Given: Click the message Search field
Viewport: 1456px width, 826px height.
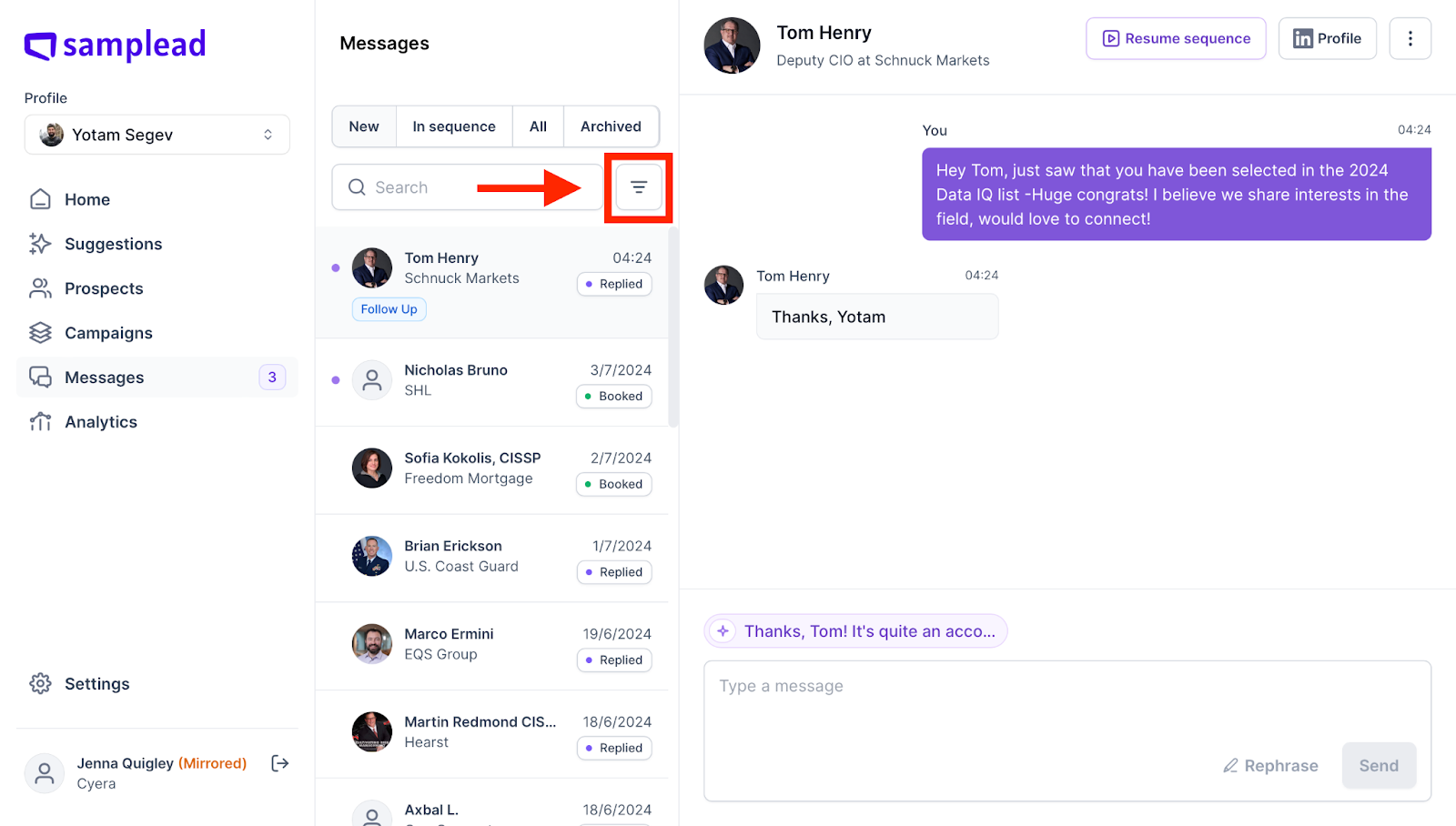Looking at the screenshot, I should (x=467, y=187).
